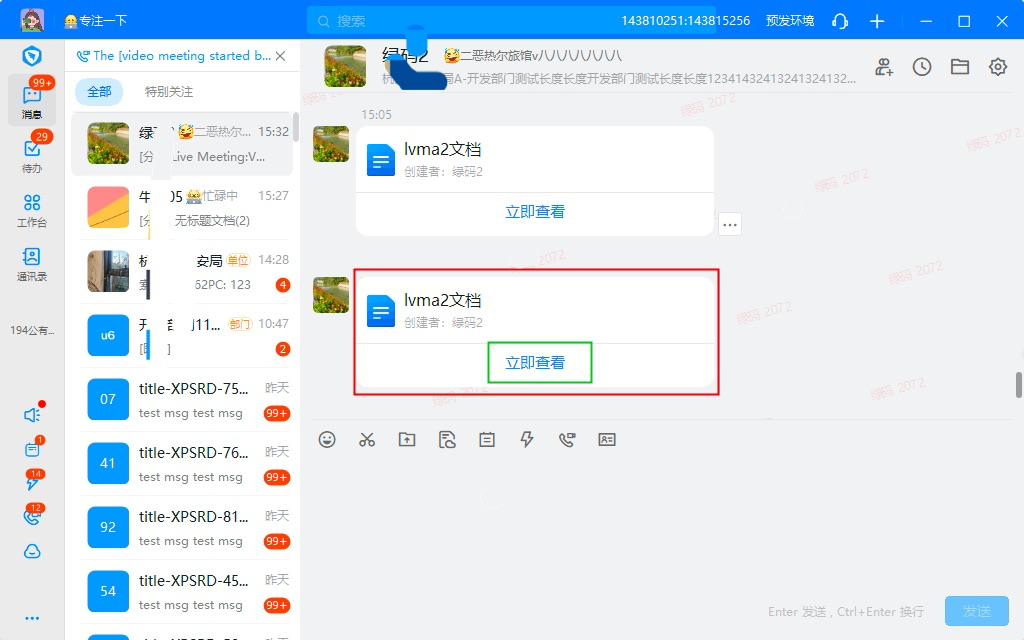This screenshot has width=1024, height=640.
Task: Open chat history clock icon
Action: (922, 67)
